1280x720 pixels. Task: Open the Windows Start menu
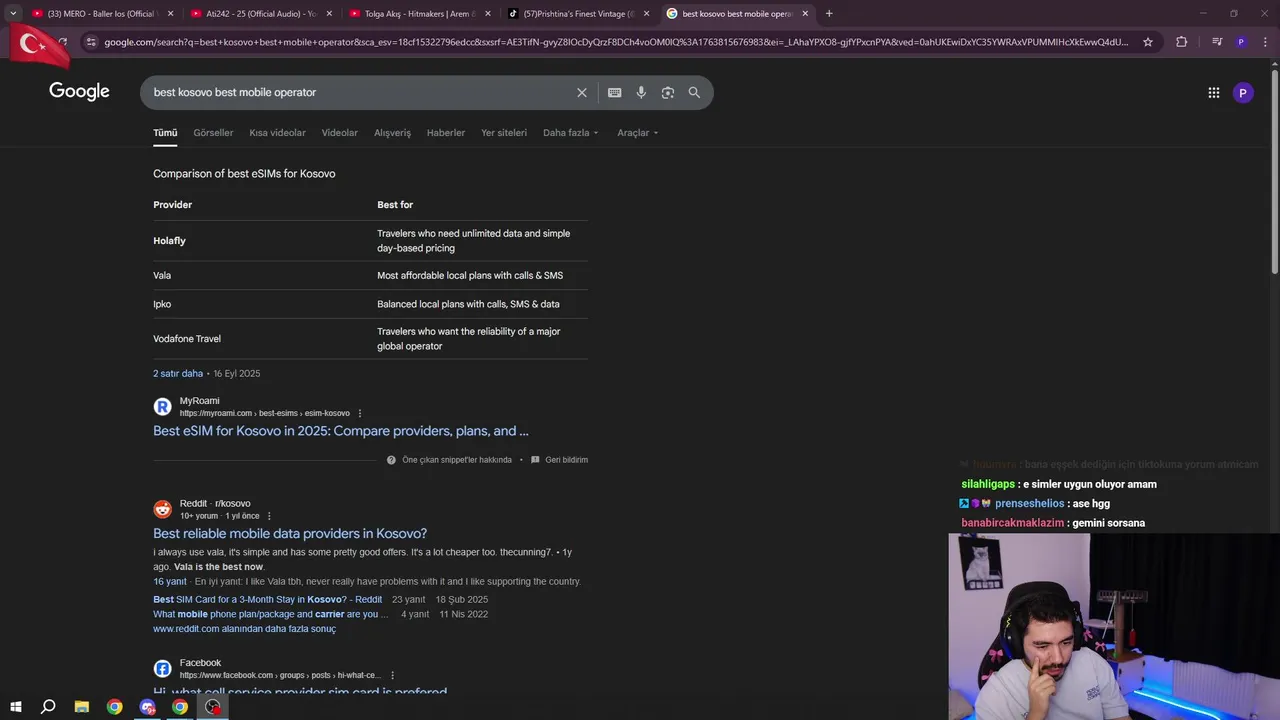[16, 707]
